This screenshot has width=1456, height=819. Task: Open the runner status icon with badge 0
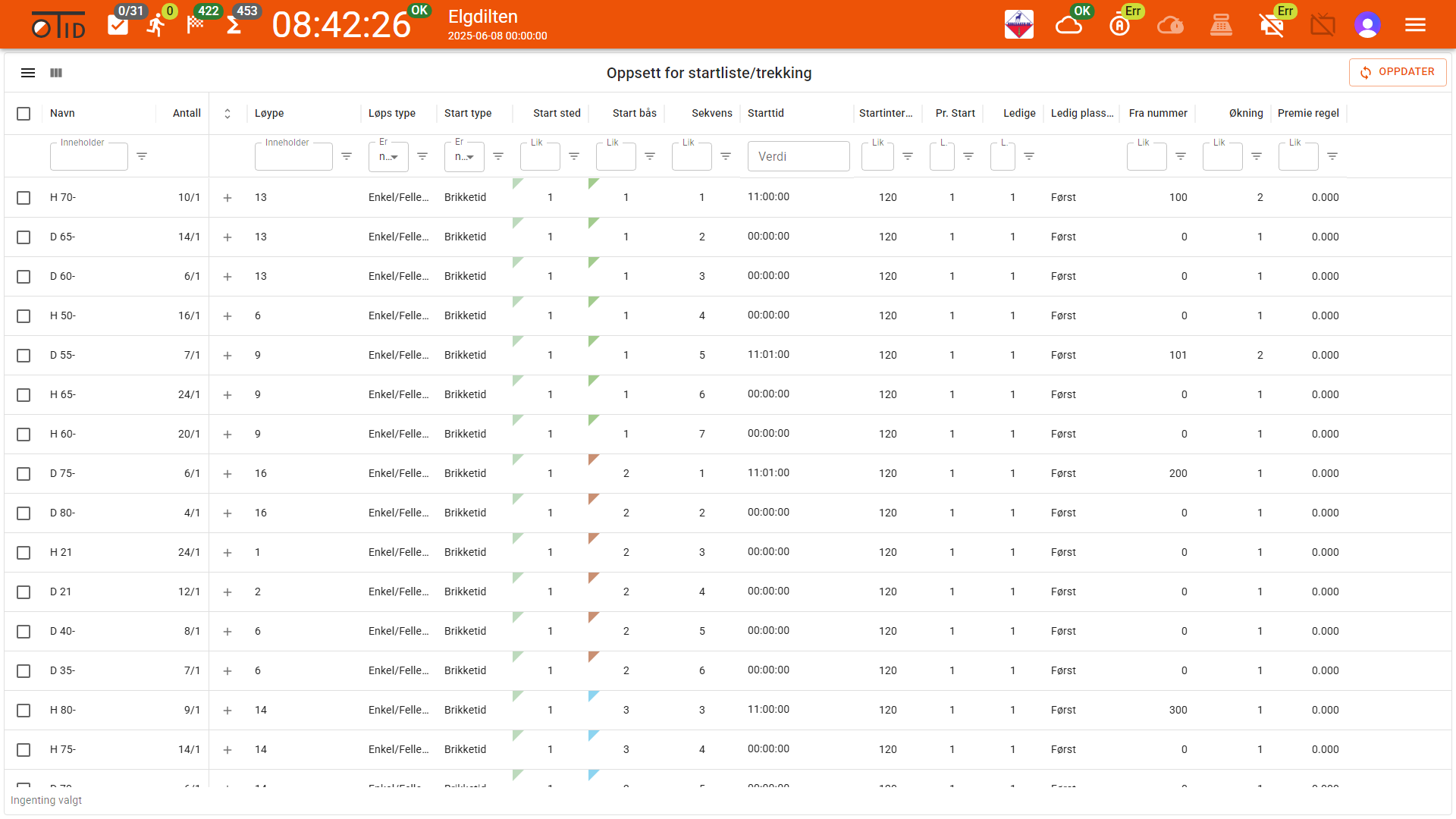coord(157,25)
